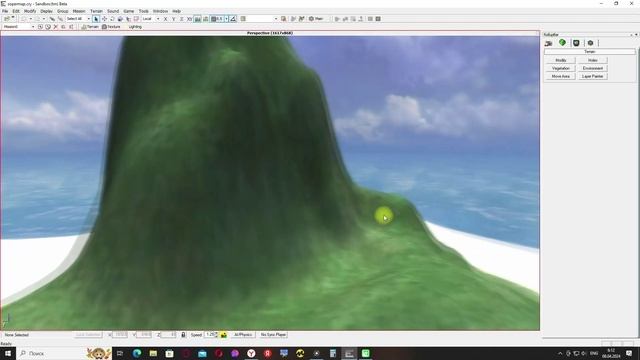Collapse the Terrain rollup header
Screen dimensions: 640x360
[590, 52]
